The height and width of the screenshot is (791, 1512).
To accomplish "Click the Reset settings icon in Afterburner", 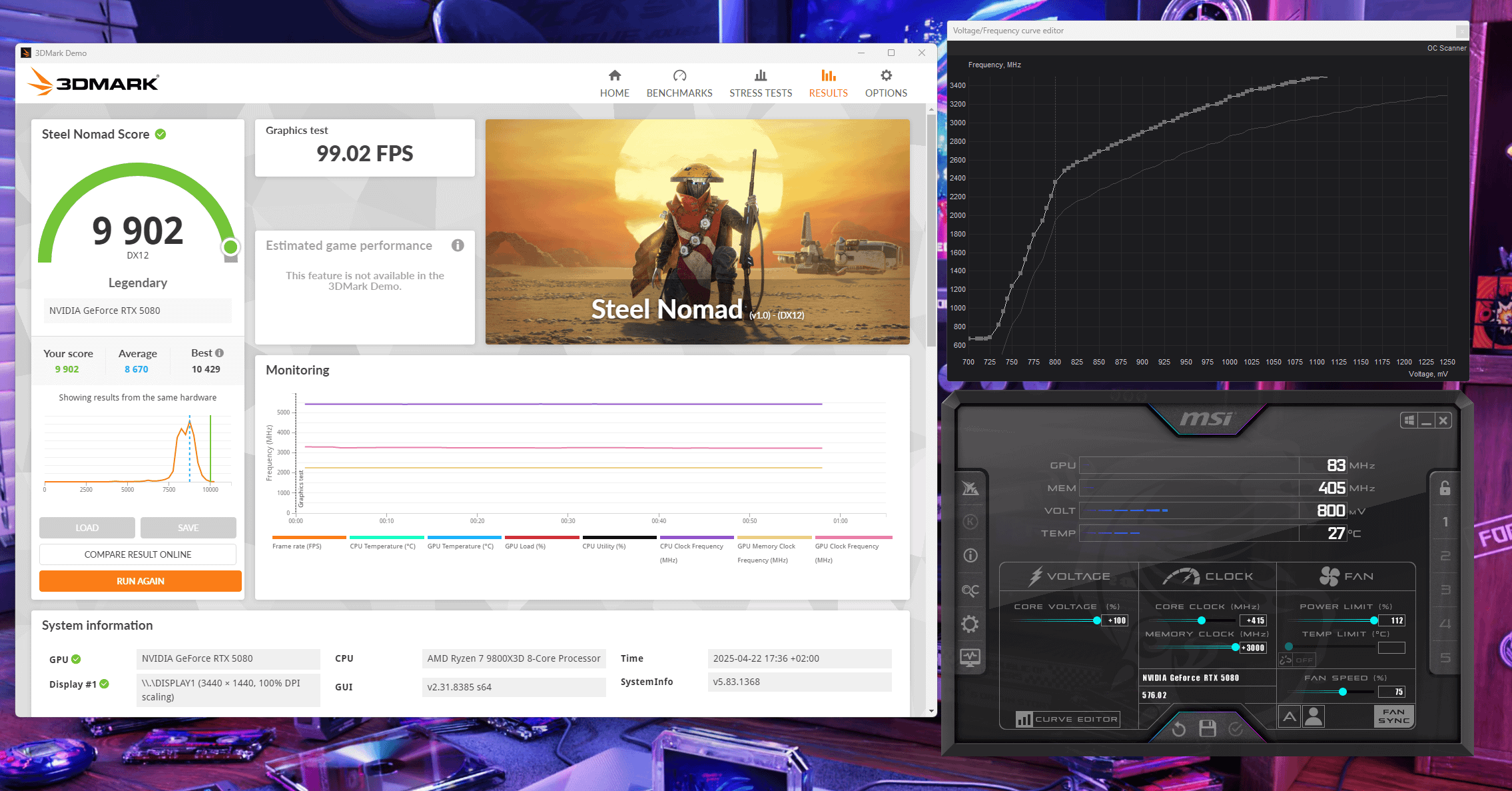I will coord(1178,729).
